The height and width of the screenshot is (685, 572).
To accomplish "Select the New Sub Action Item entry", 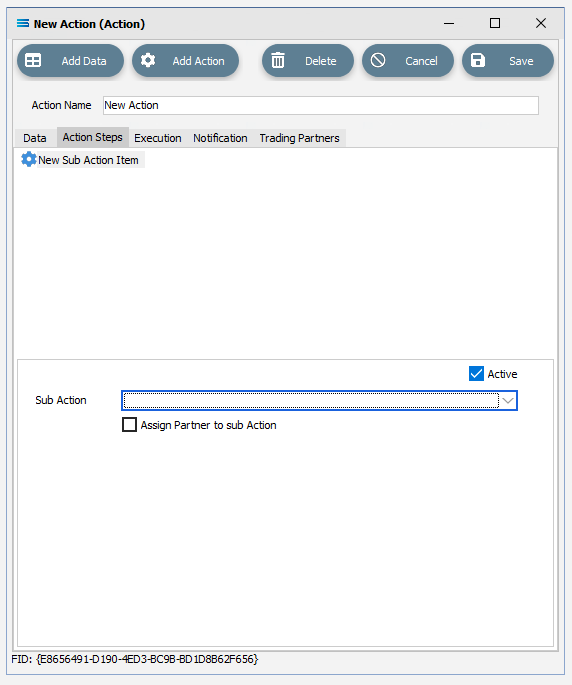I will click(88, 160).
